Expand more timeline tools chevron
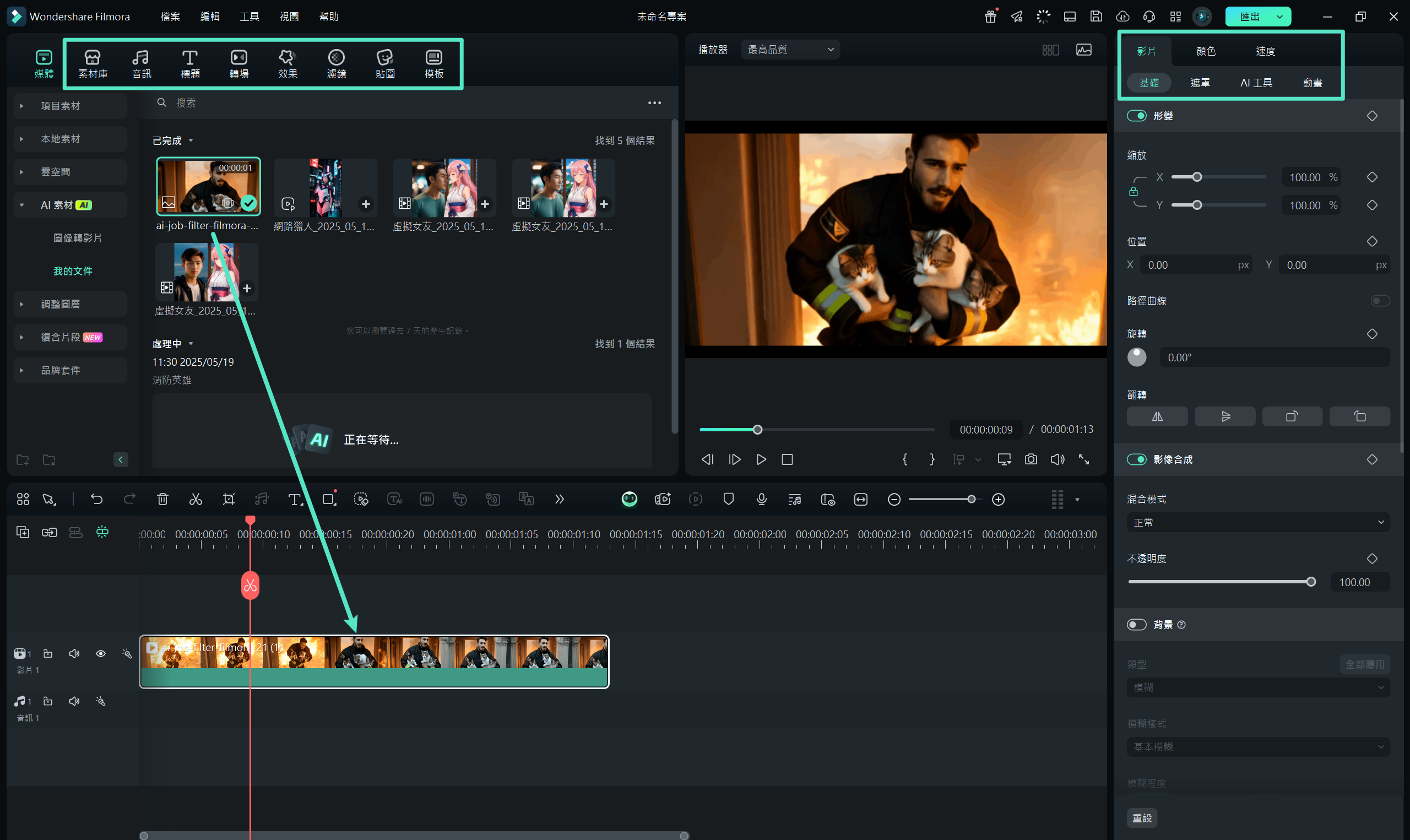Screen dimensions: 1410x840 (559, 498)
